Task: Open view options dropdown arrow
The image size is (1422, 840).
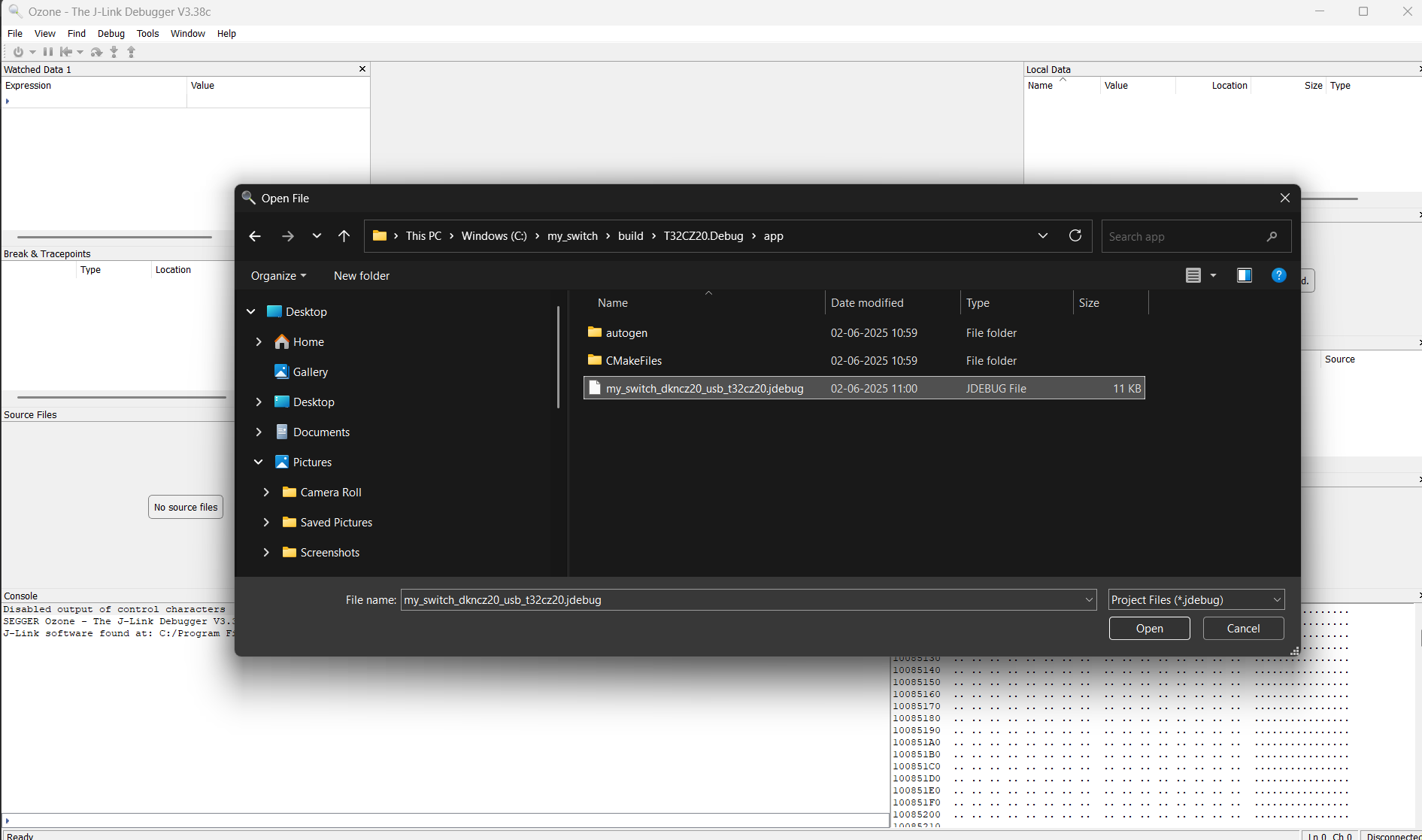Action: coord(1213,275)
